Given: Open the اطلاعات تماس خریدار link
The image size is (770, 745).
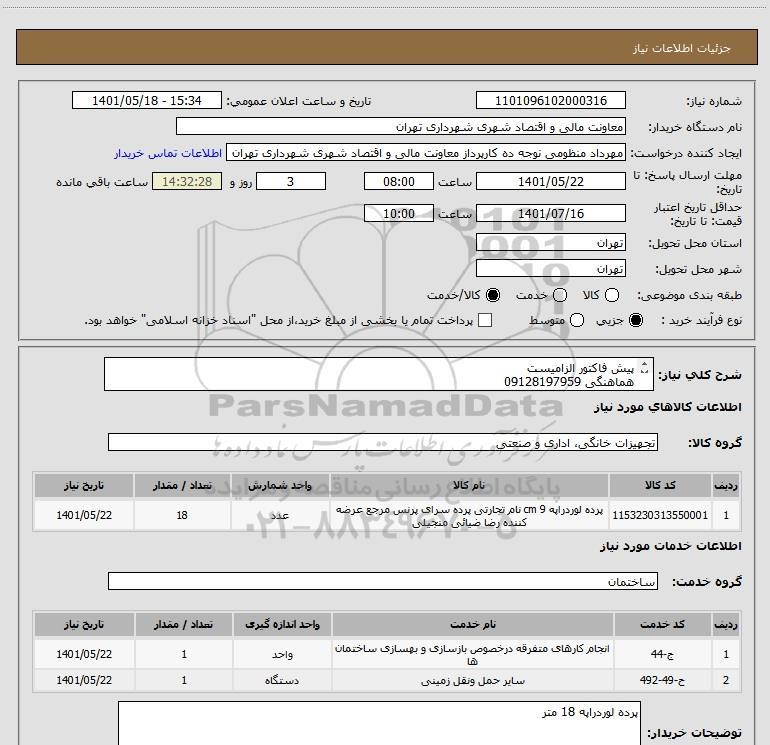Looking at the screenshot, I should (x=168, y=153).
